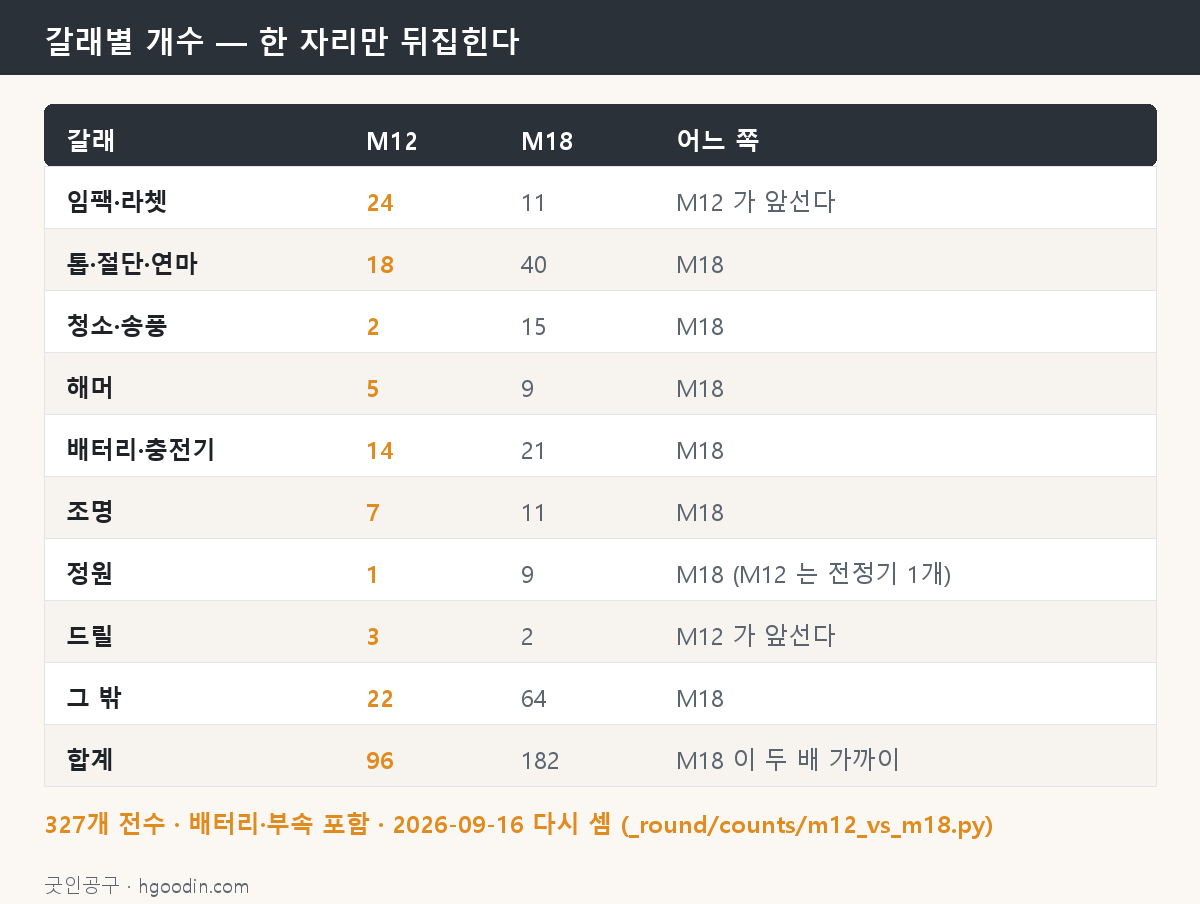Image resolution: width=1200 pixels, height=904 pixels.
Task: Click 'M12 가 앞선다' in 임팩·라쳇 row
Action: 755,202
